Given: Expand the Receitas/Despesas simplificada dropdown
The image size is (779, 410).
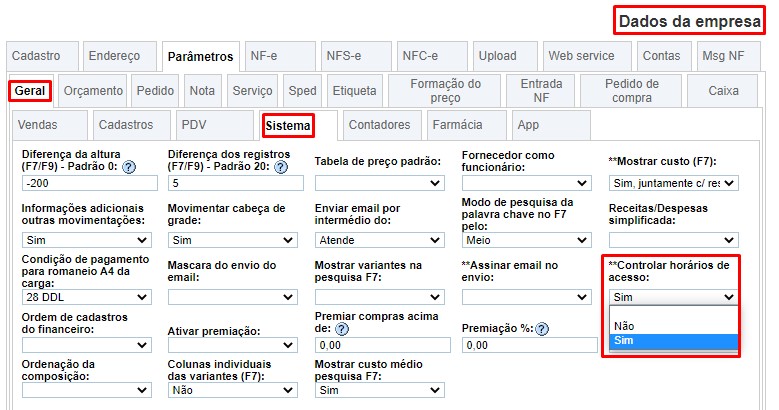Looking at the screenshot, I should click(x=674, y=241).
